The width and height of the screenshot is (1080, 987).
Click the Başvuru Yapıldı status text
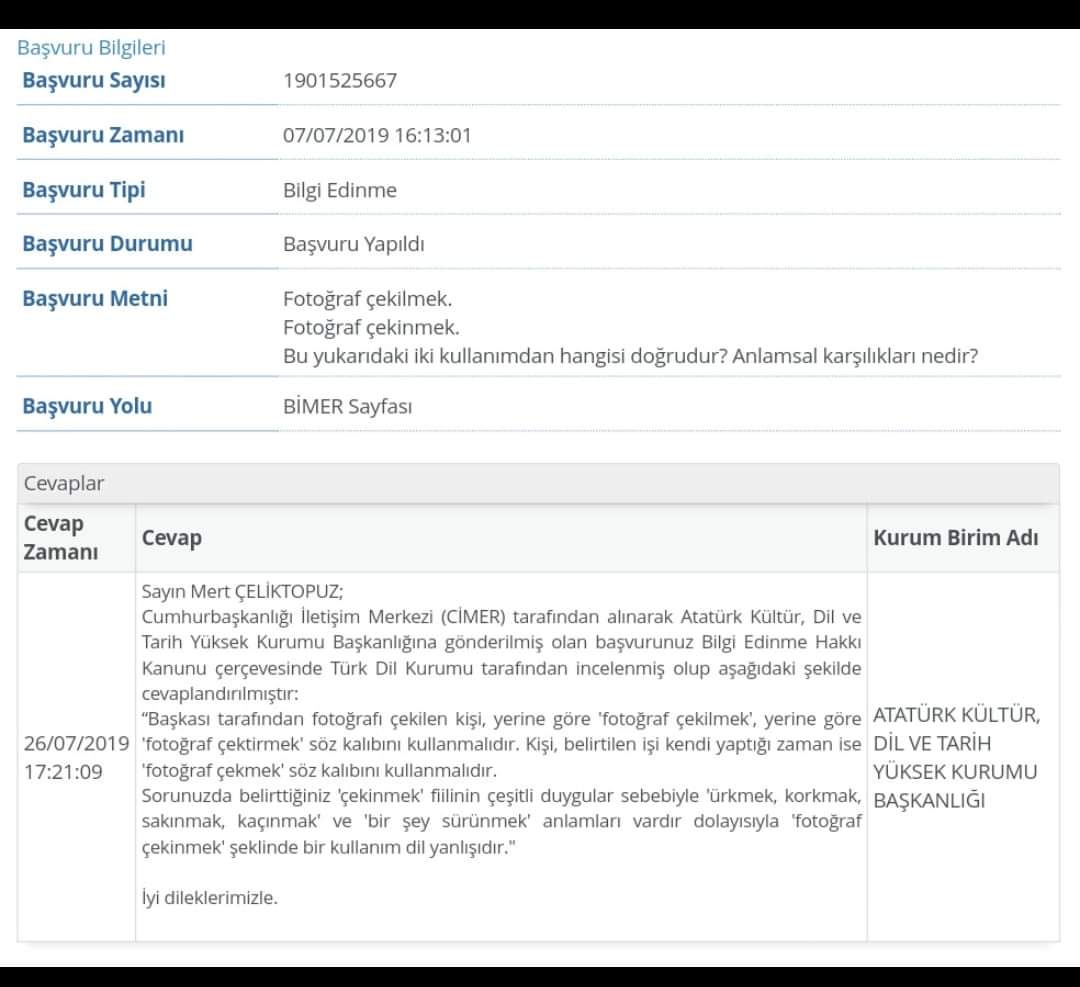pyautogui.click(x=353, y=244)
